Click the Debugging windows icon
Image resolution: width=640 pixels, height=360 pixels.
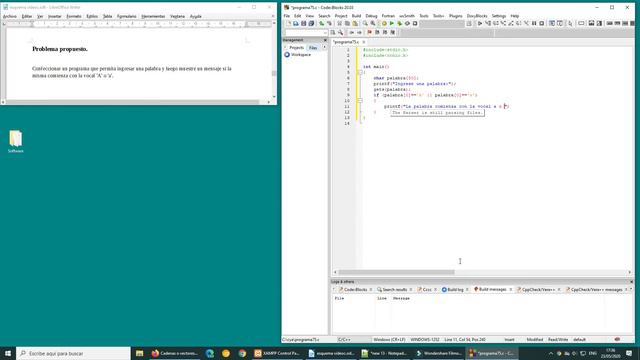pyautogui.click(x=552, y=24)
